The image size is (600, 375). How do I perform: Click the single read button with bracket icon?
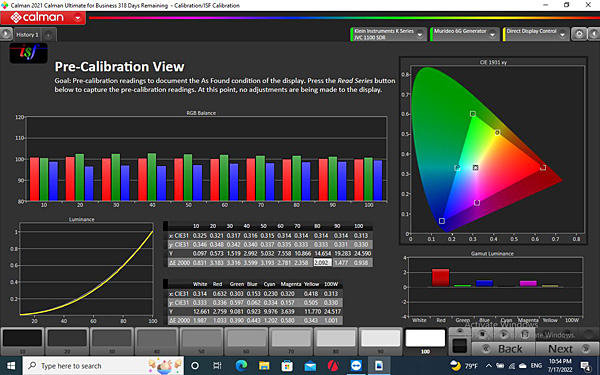click(525, 334)
